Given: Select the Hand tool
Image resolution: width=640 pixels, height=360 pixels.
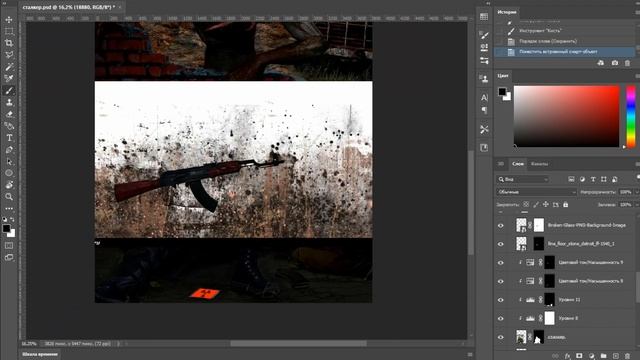Looking at the screenshot, I should (9, 185).
